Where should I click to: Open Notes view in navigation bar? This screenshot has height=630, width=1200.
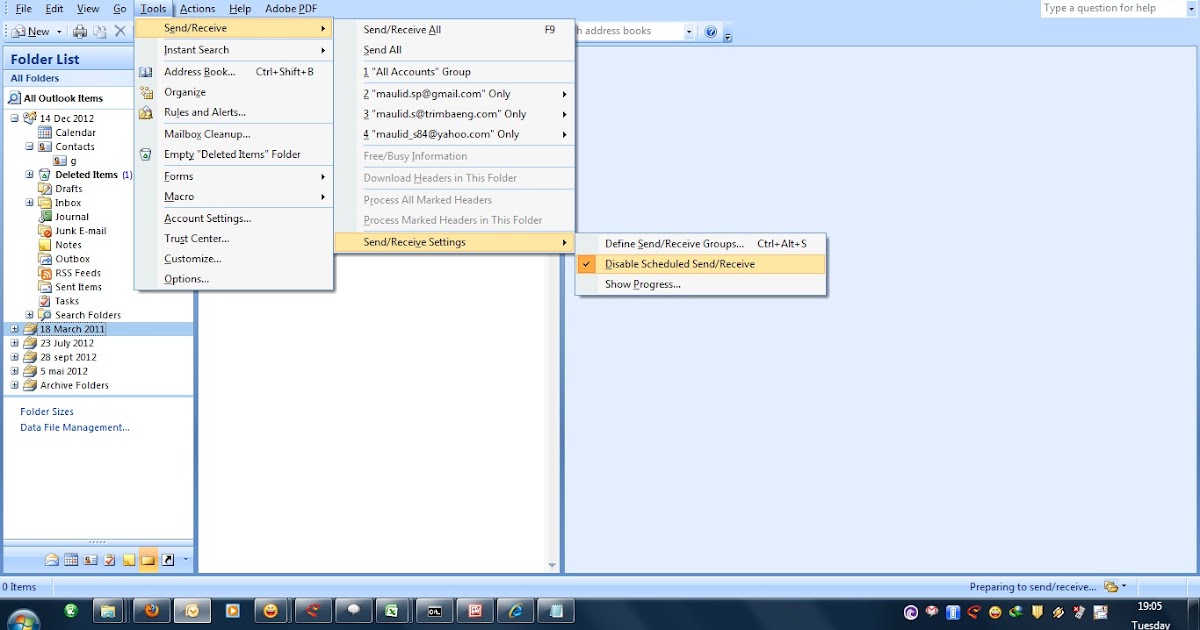point(129,560)
